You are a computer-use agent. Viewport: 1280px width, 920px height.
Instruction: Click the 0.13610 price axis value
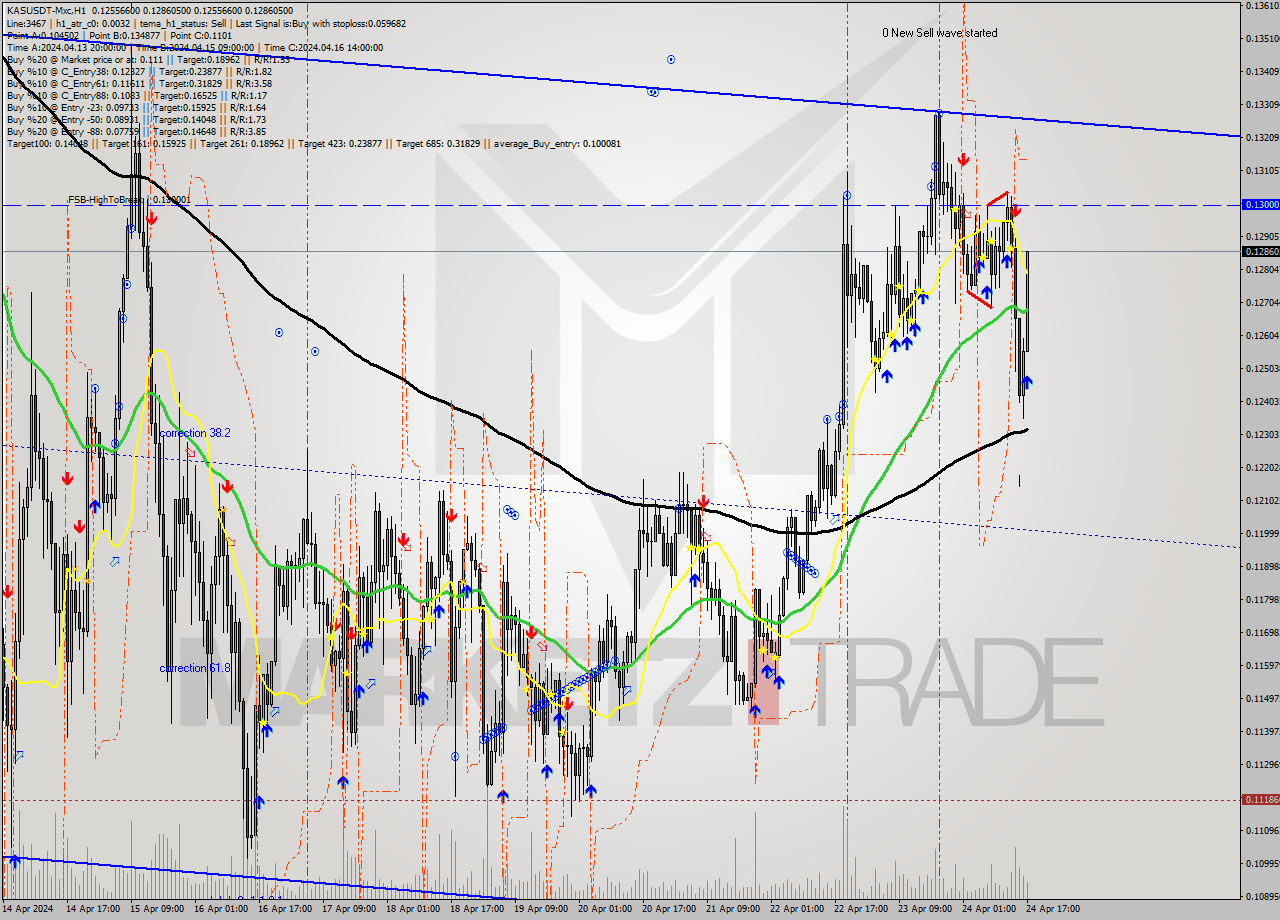coord(1263,5)
